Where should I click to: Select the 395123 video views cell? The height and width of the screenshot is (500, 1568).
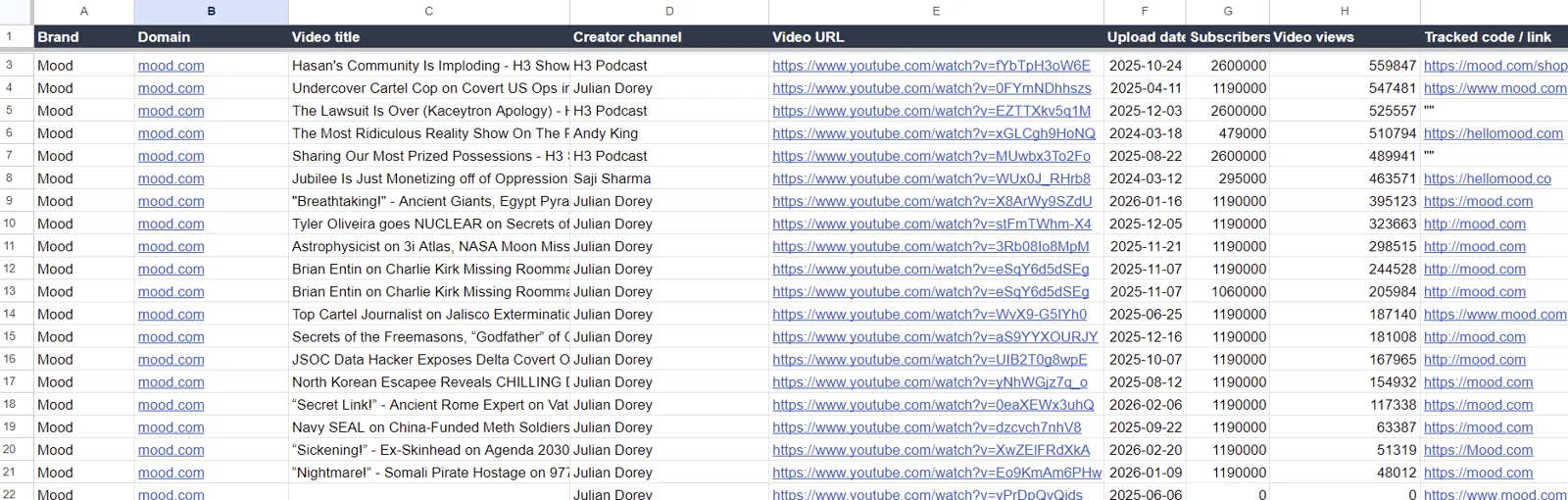[x=1346, y=201]
